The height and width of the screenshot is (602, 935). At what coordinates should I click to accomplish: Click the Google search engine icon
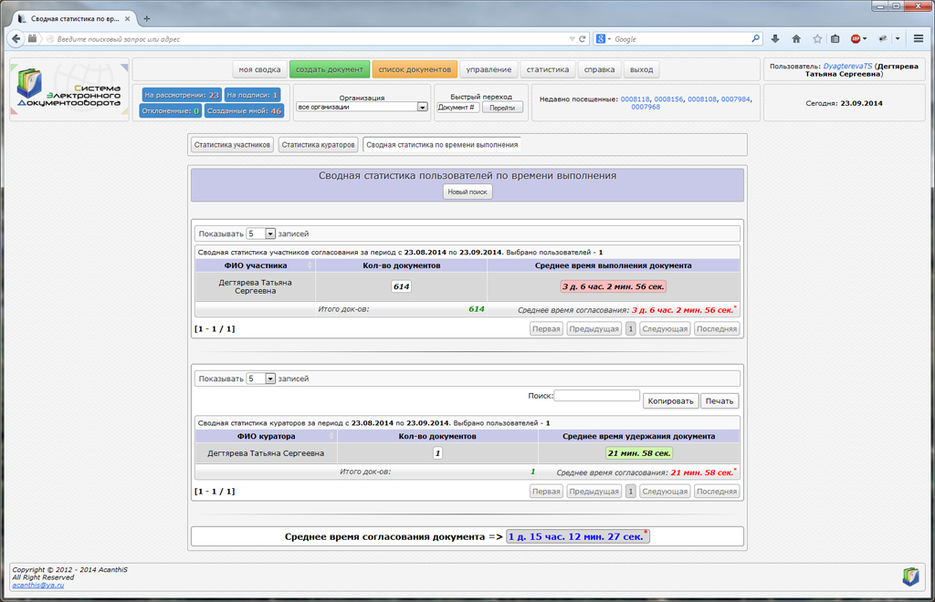(600, 39)
